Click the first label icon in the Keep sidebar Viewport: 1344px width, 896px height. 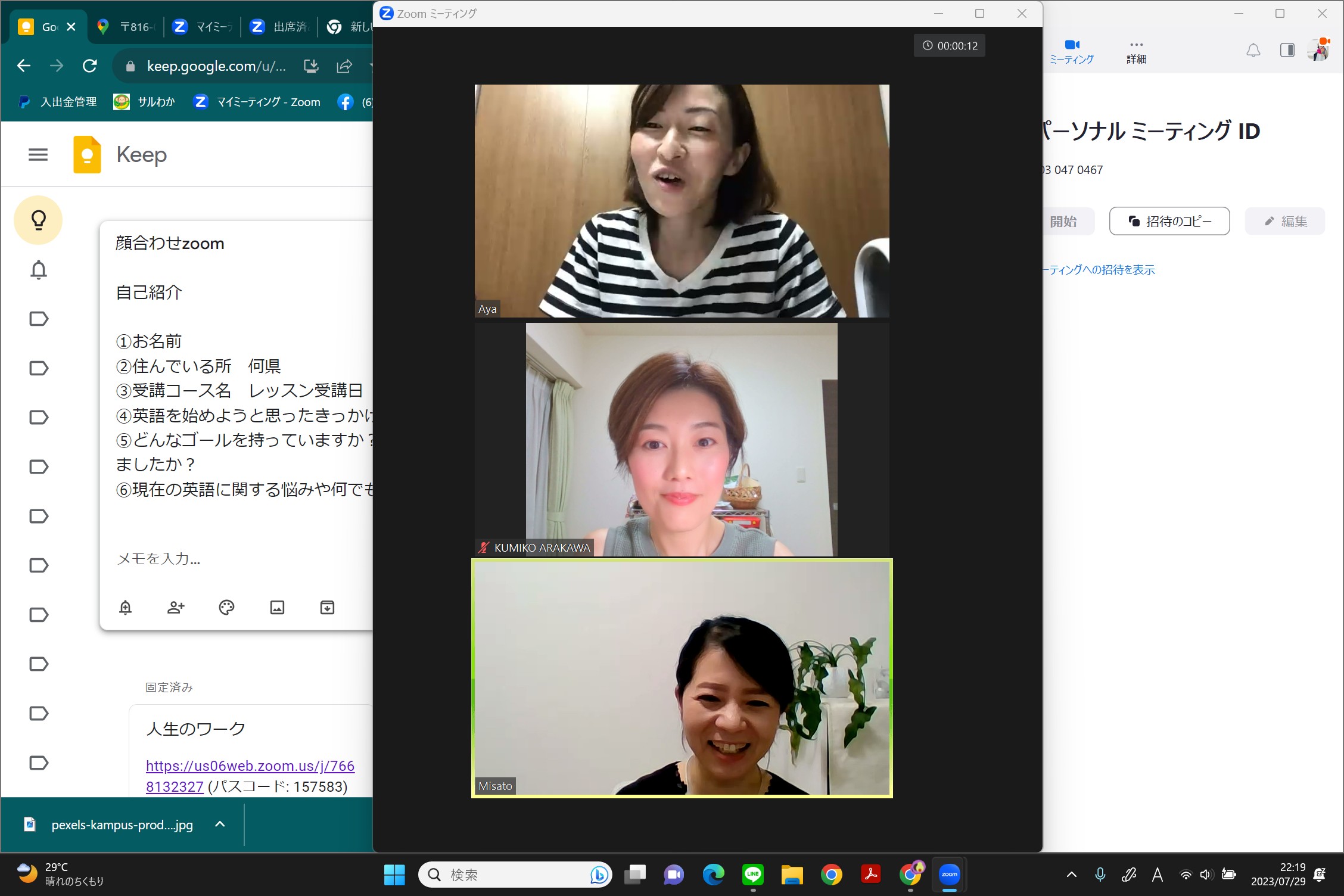[39, 319]
